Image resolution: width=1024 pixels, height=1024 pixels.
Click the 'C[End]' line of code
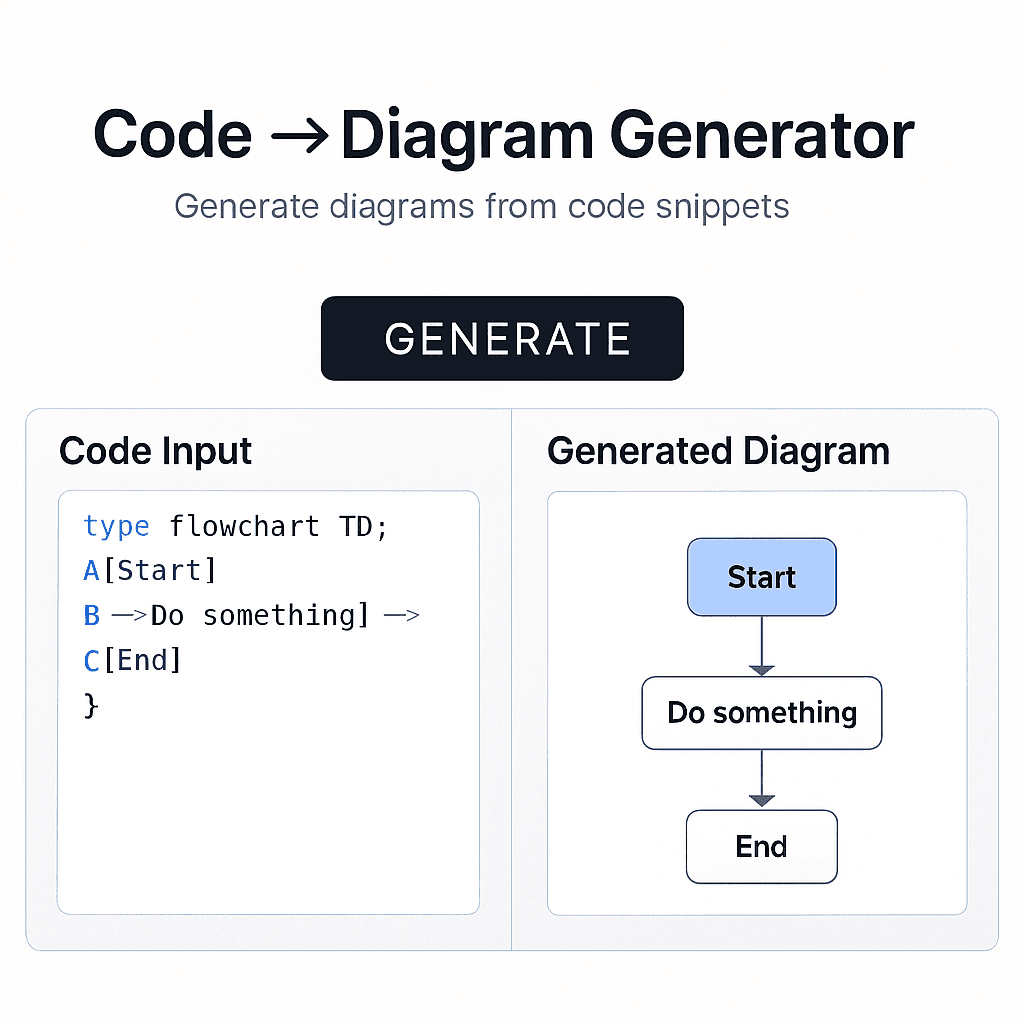[x=134, y=660]
